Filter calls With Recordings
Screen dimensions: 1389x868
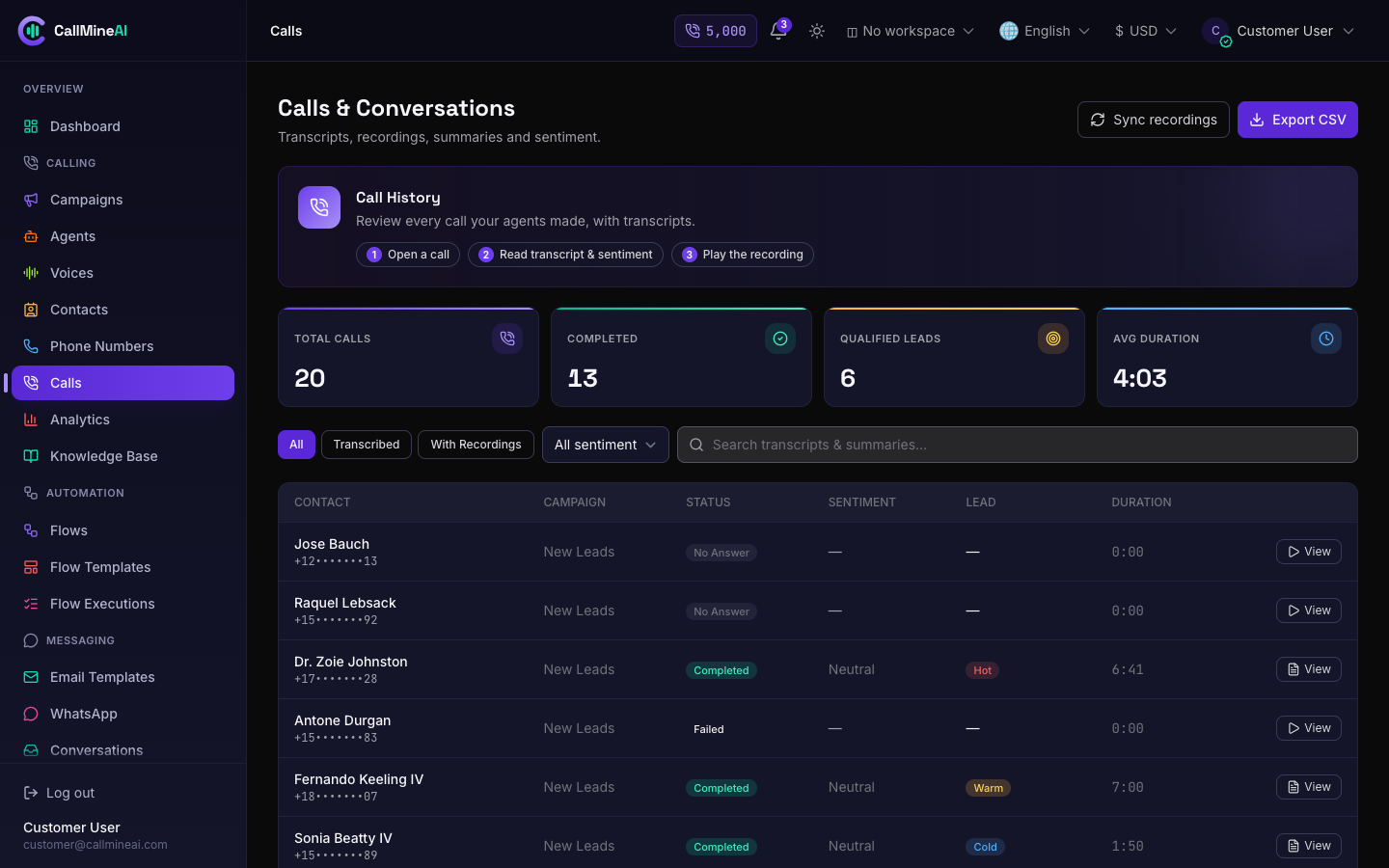point(476,445)
